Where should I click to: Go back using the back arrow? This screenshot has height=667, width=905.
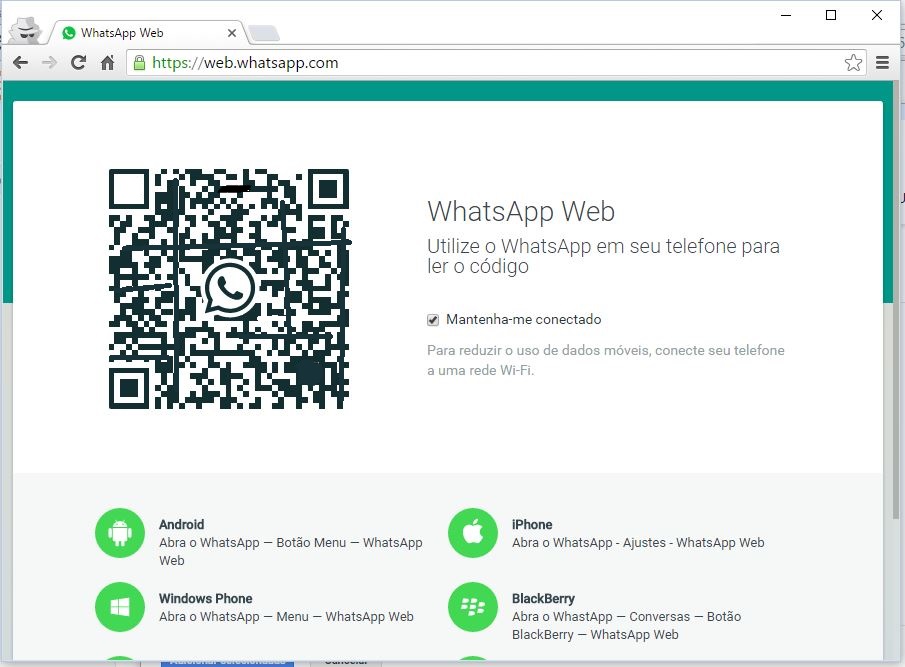[20, 62]
